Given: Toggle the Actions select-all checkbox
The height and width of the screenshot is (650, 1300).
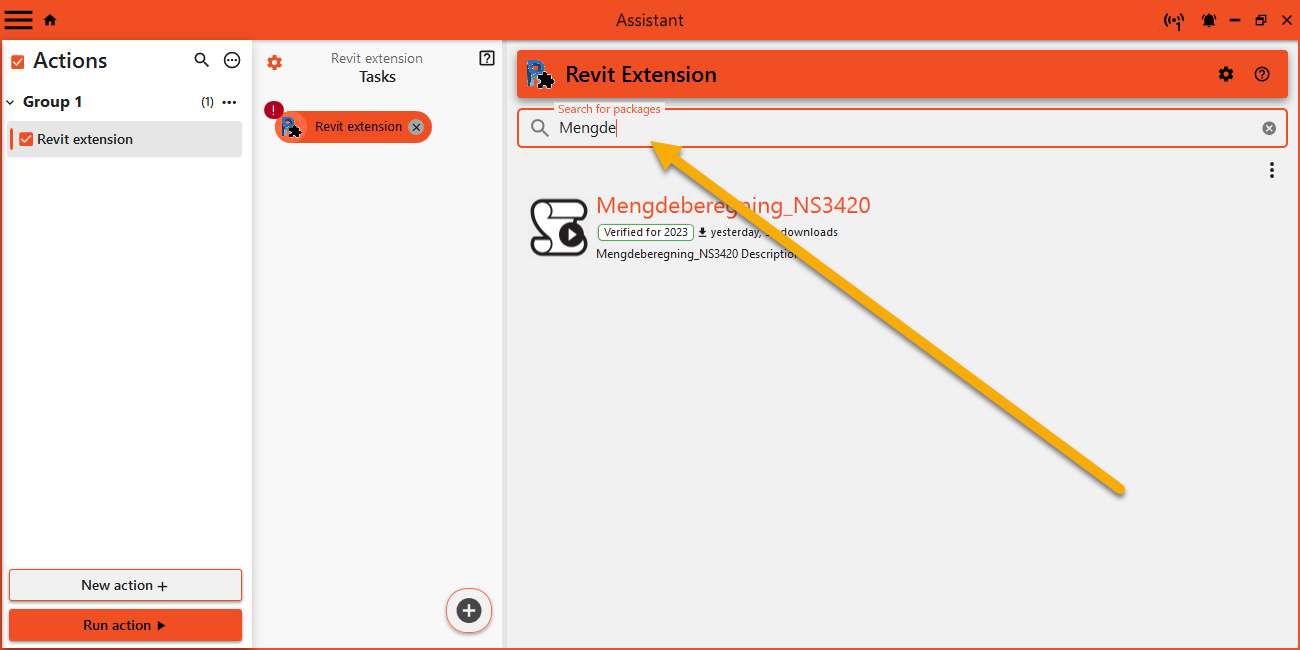Looking at the screenshot, I should [18, 62].
